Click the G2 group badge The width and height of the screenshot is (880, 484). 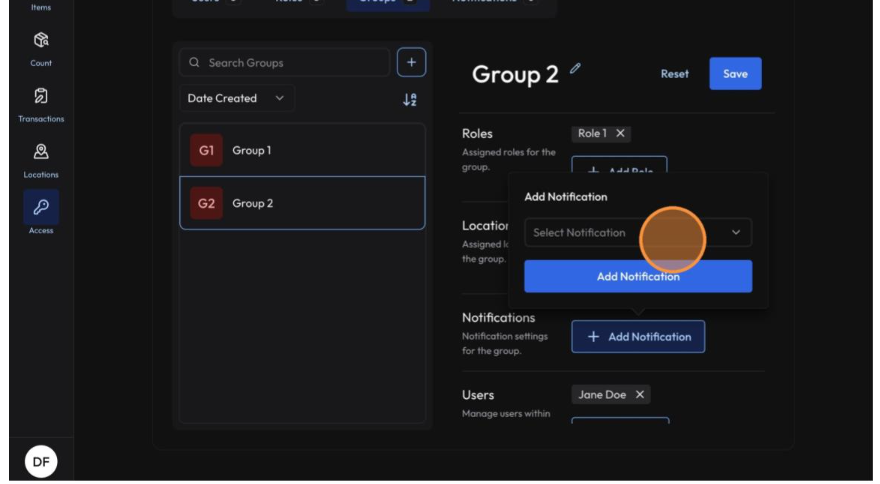coord(206,203)
